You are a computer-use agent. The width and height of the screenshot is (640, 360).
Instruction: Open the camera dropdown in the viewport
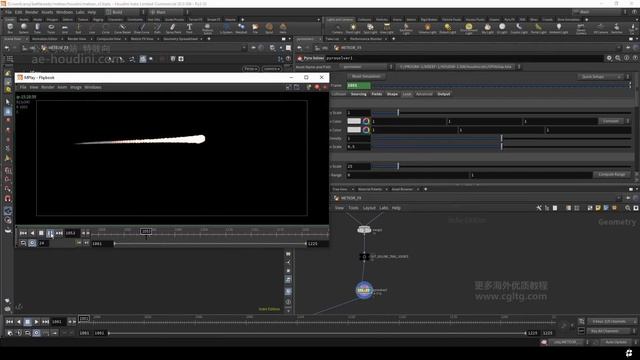pos(271,69)
